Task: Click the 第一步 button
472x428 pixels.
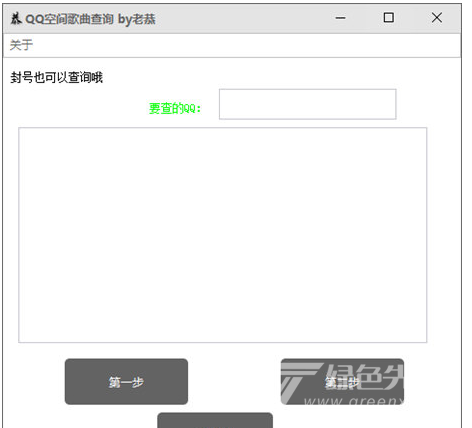Action: [x=126, y=382]
